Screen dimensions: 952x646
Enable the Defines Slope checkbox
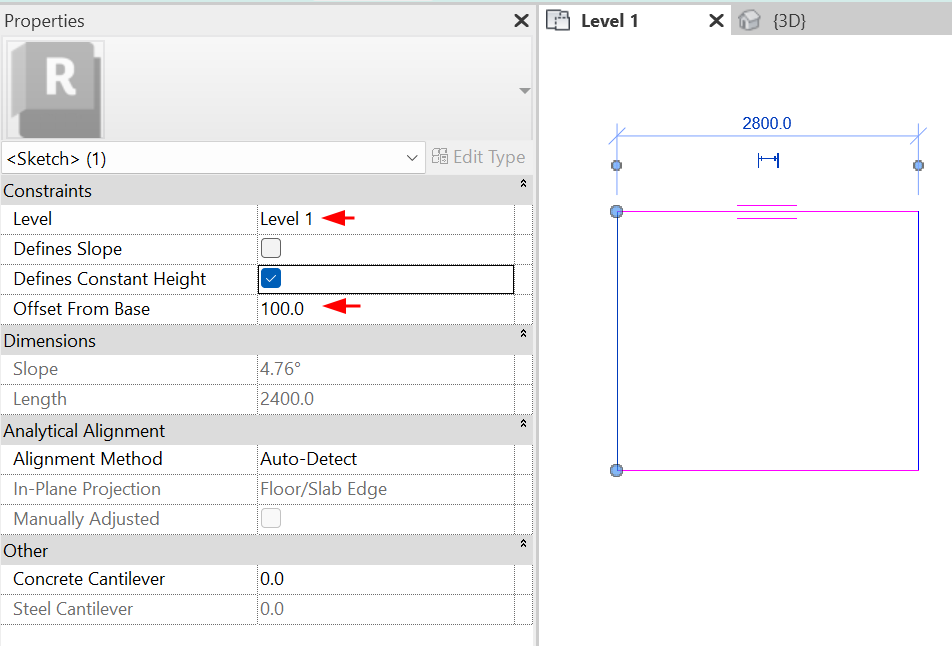coord(271,248)
